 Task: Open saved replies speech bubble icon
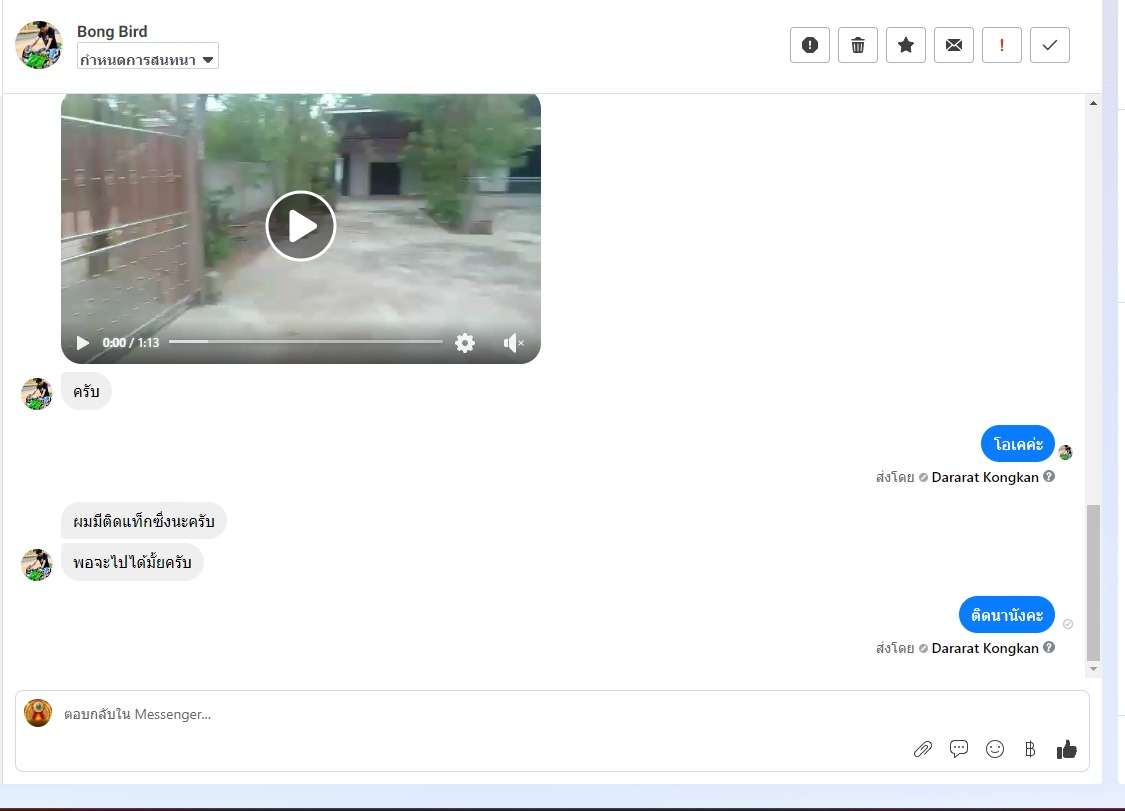[959, 749]
